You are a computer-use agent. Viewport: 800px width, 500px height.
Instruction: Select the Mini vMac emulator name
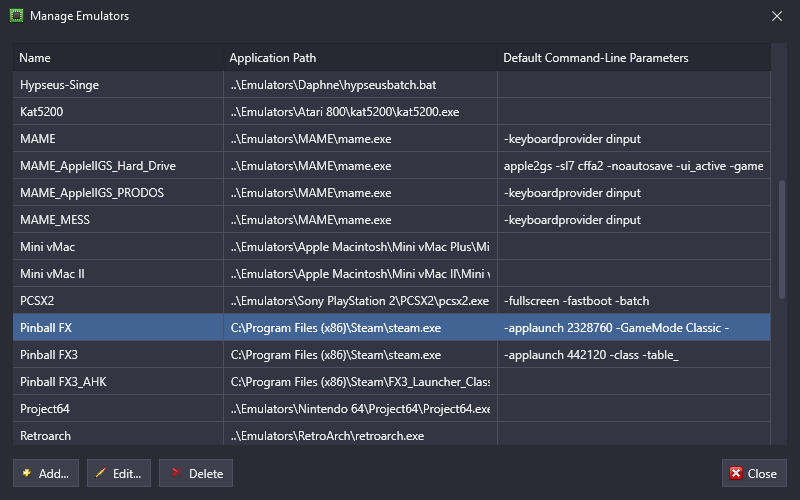[x=47, y=247]
